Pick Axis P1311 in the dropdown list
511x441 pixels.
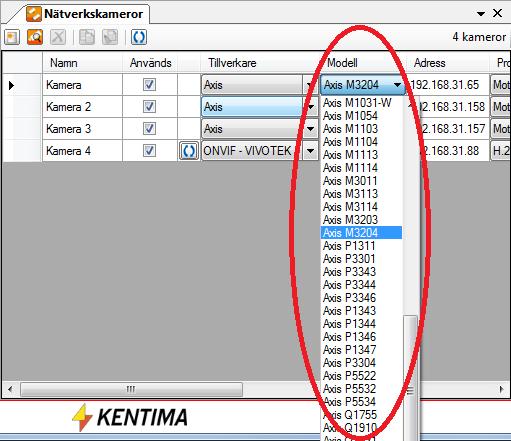coord(361,246)
